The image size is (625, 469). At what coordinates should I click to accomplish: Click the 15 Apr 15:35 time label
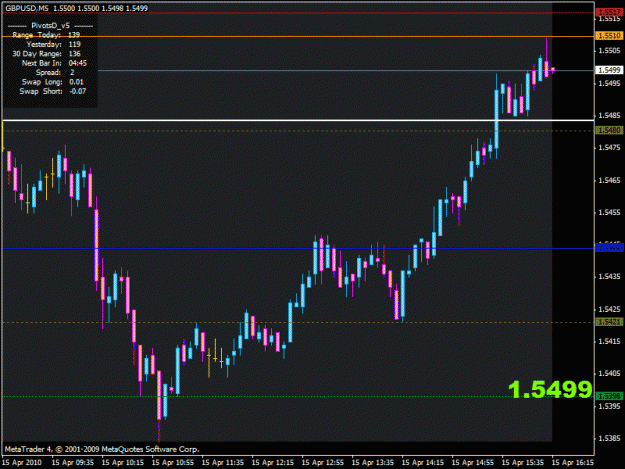click(523, 462)
